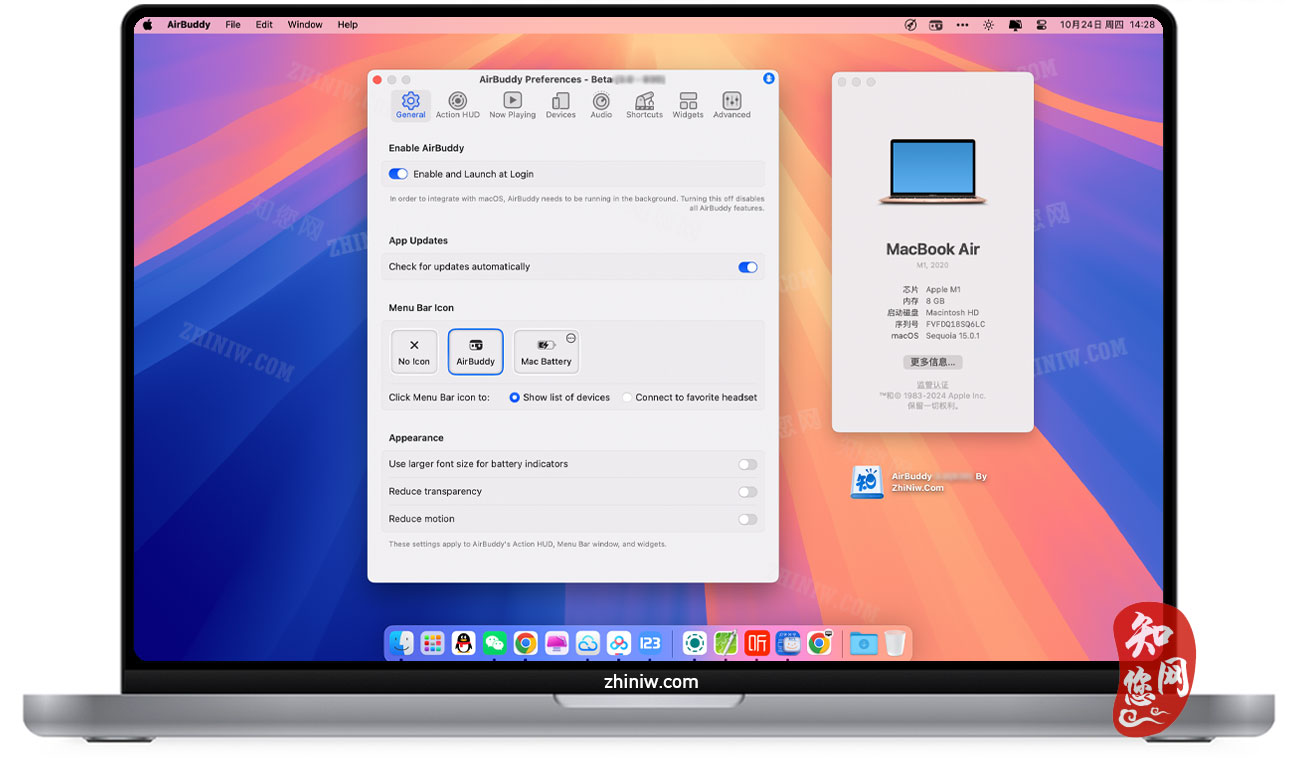This screenshot has height=779, width=1298.
Task: Click the Apple M1 chip value
Action: [x=943, y=290]
